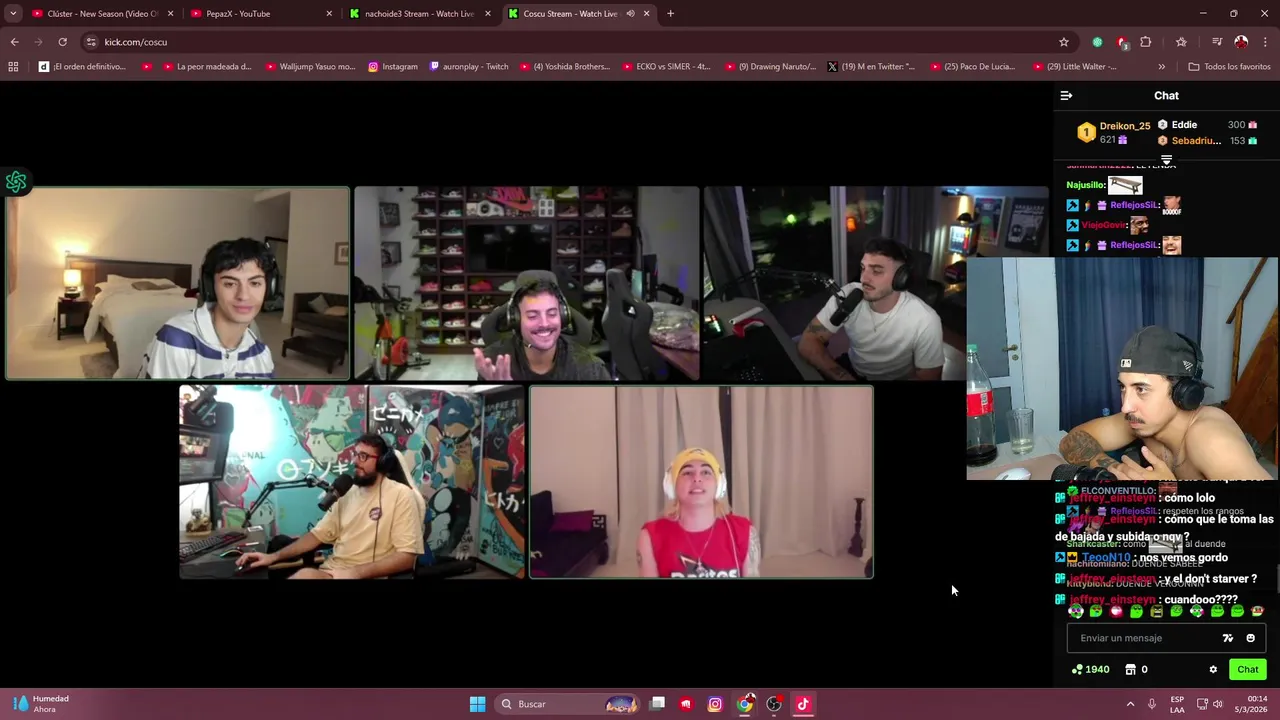
Task: Select the red heart emote in the quick-emote row
Action: [1116, 611]
